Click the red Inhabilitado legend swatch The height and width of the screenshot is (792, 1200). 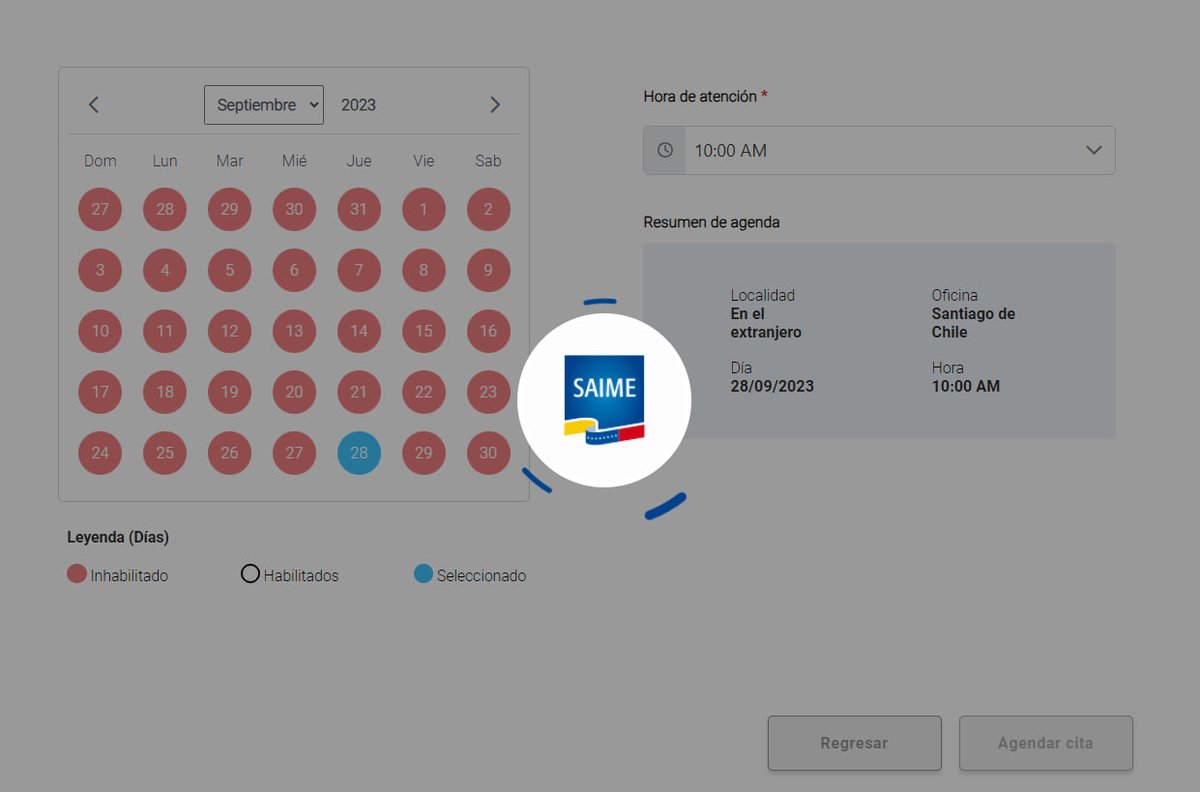77,574
